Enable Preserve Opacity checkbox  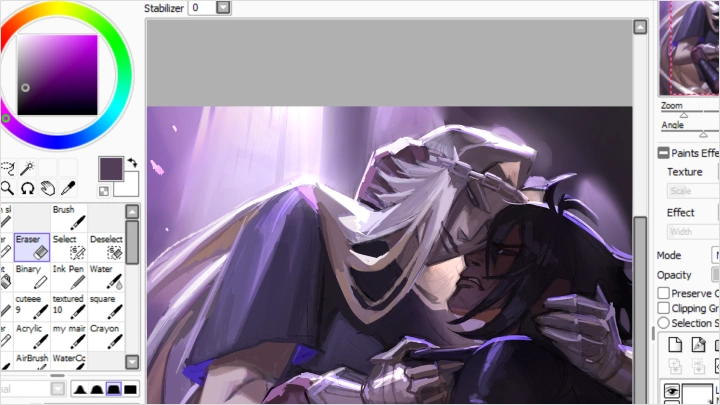664,293
